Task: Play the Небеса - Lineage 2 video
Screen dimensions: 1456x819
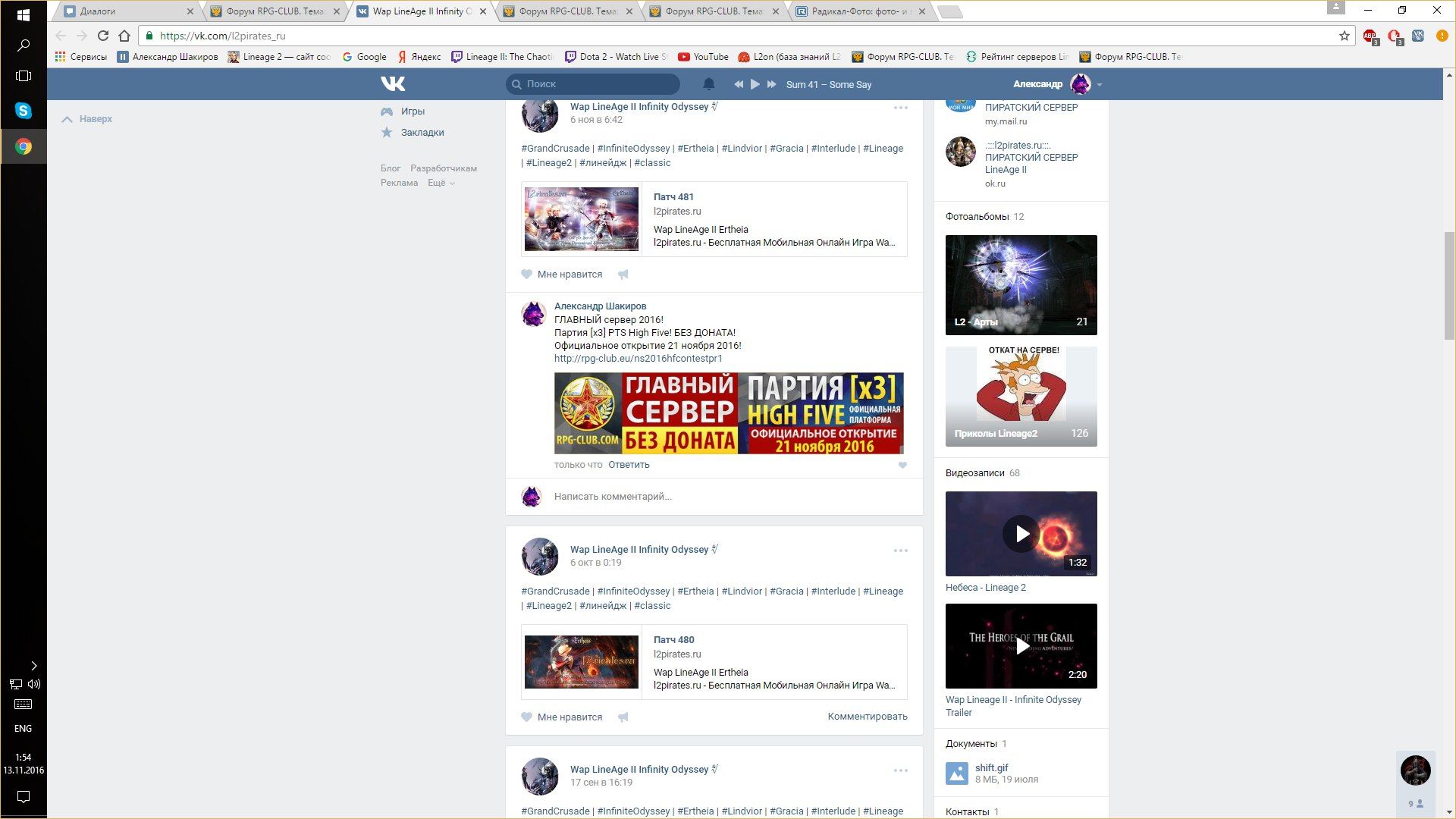Action: click(1021, 534)
